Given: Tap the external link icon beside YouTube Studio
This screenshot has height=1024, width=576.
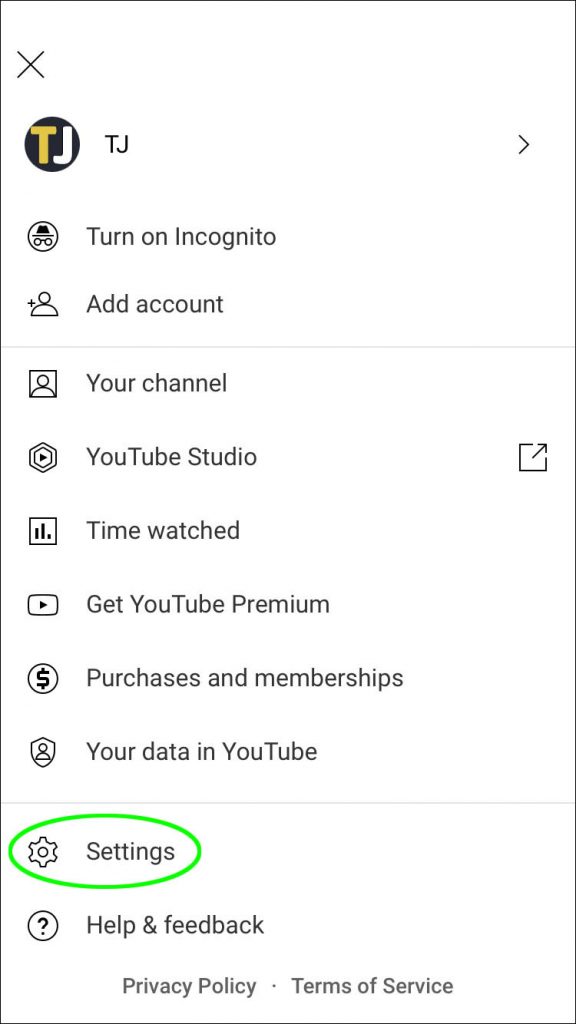Looking at the screenshot, I should 533,457.
